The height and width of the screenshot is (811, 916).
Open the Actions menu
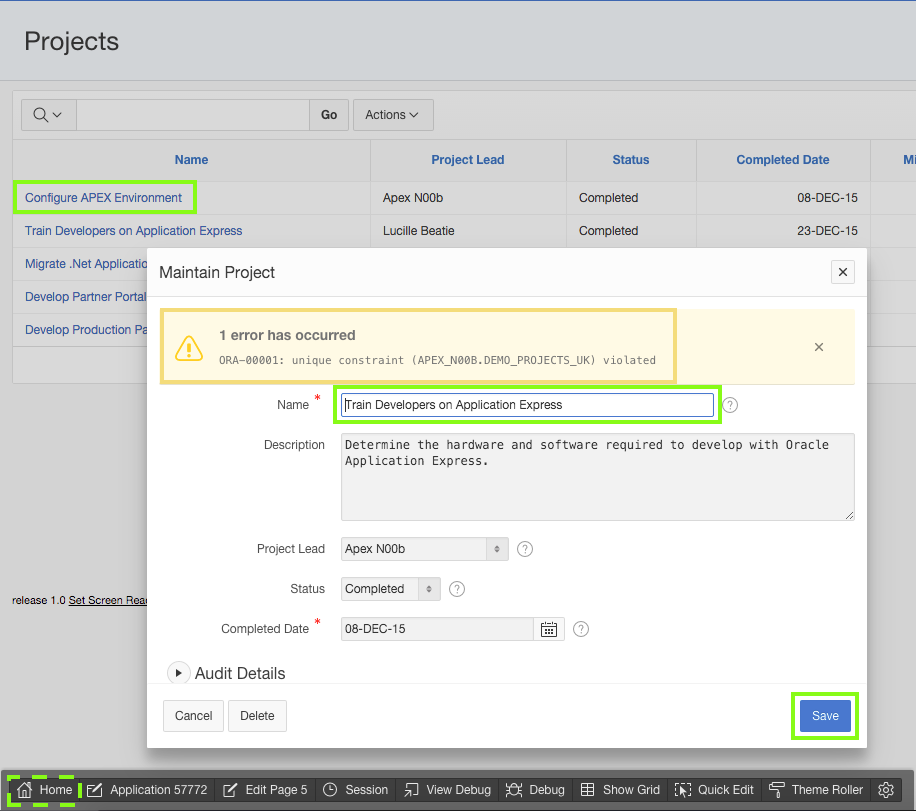click(x=392, y=115)
